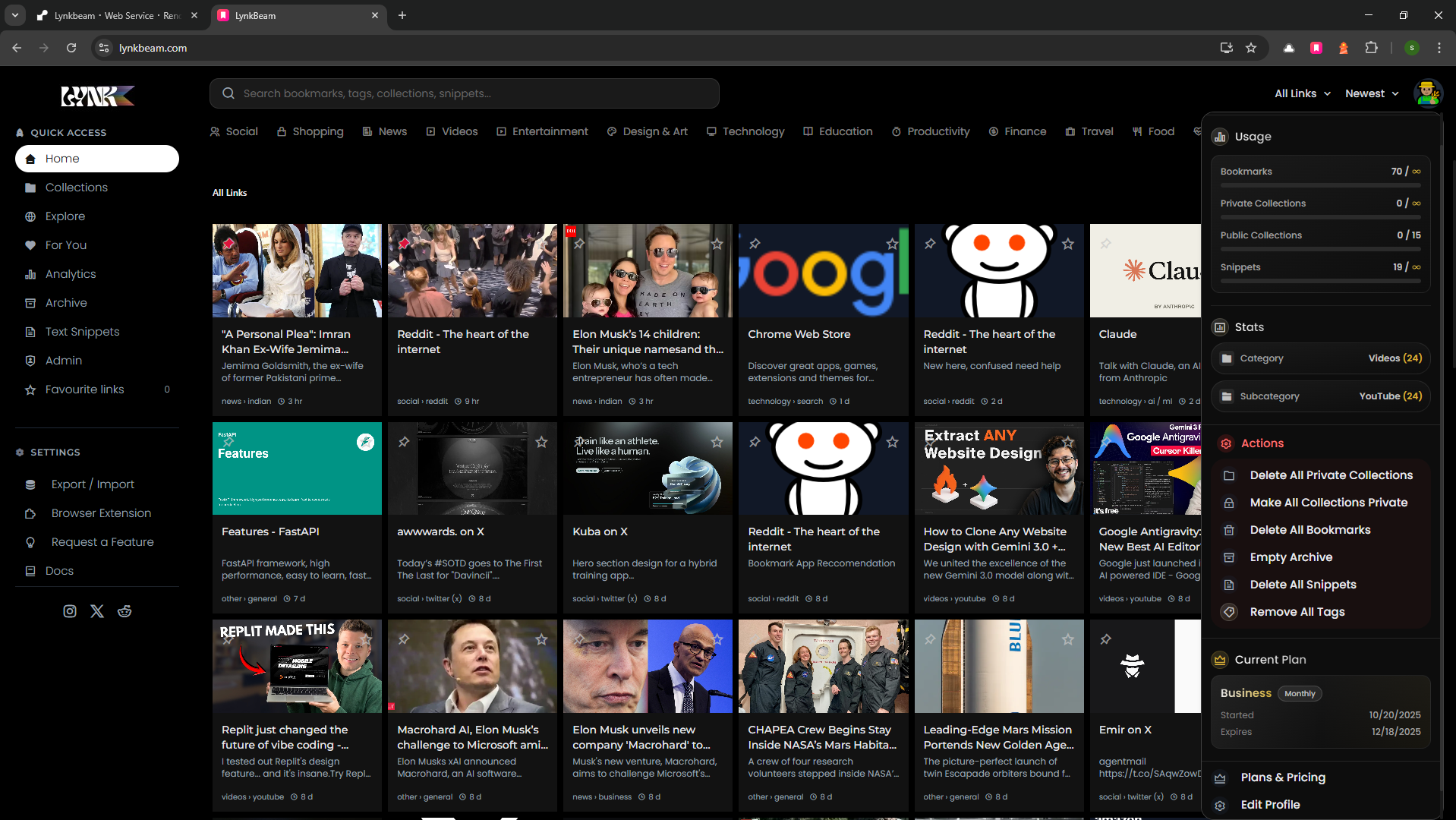1456x820 pixels.
Task: Go to Analytics in the sidebar
Action: coord(97,274)
